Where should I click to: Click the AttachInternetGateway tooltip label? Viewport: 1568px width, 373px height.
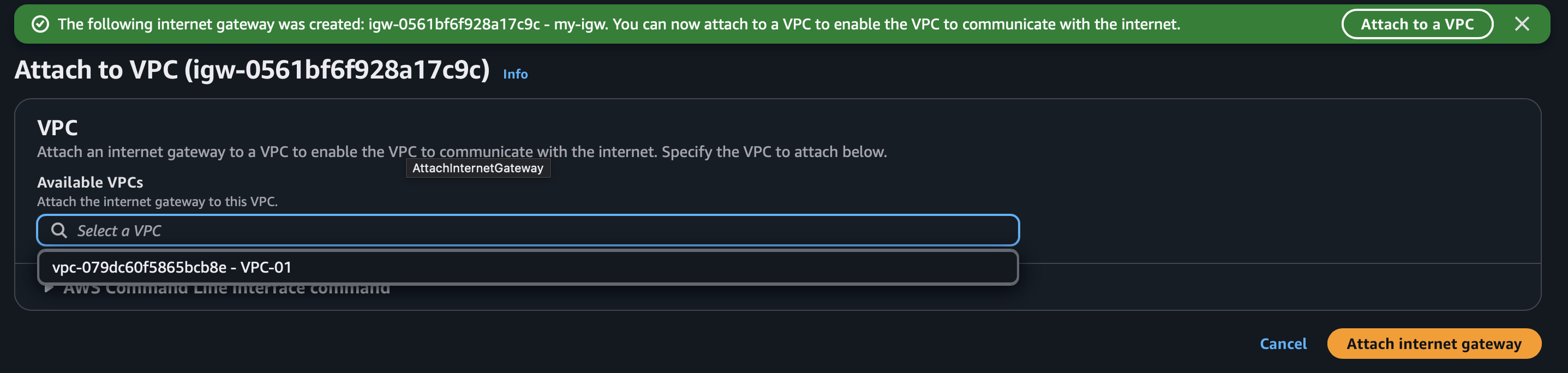pyautogui.click(x=478, y=169)
